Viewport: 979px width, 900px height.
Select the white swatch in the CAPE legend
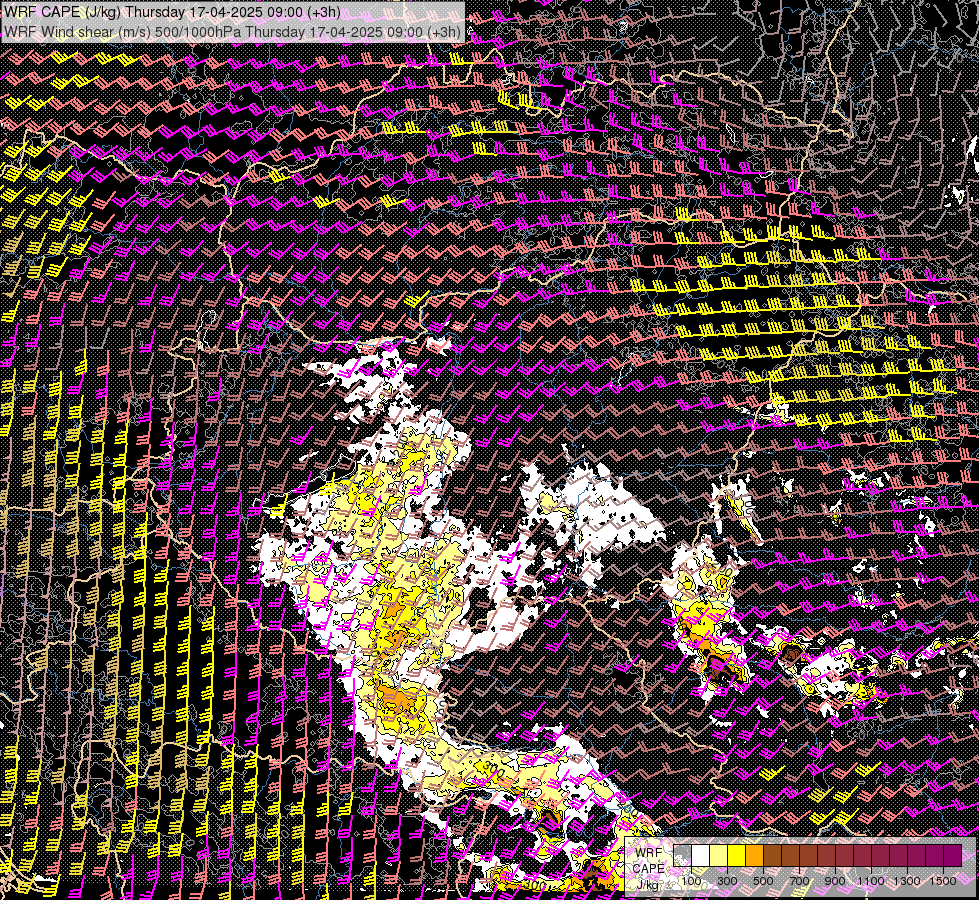(x=701, y=855)
